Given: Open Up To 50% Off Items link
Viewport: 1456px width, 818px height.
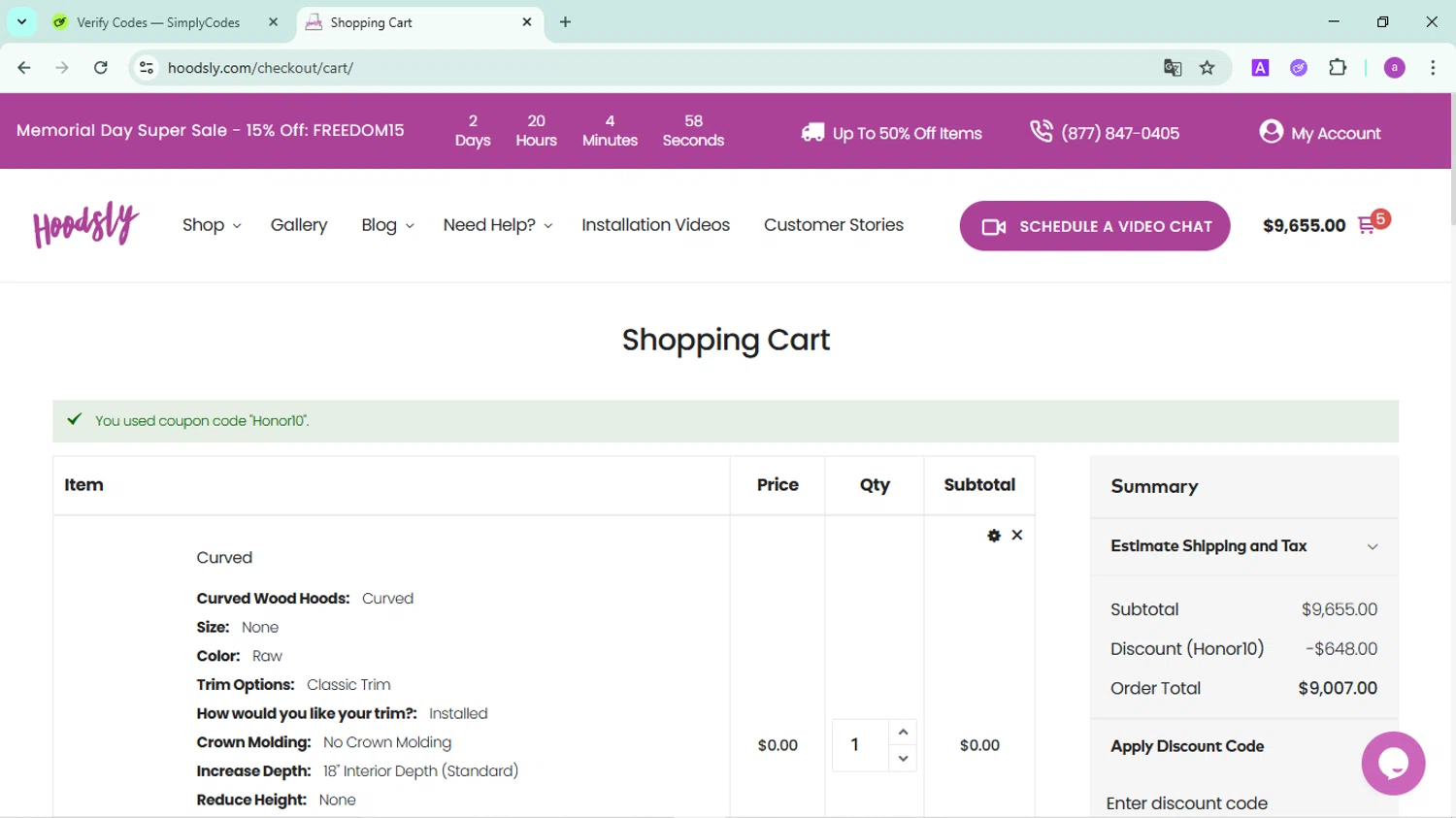Looking at the screenshot, I should click(x=907, y=133).
